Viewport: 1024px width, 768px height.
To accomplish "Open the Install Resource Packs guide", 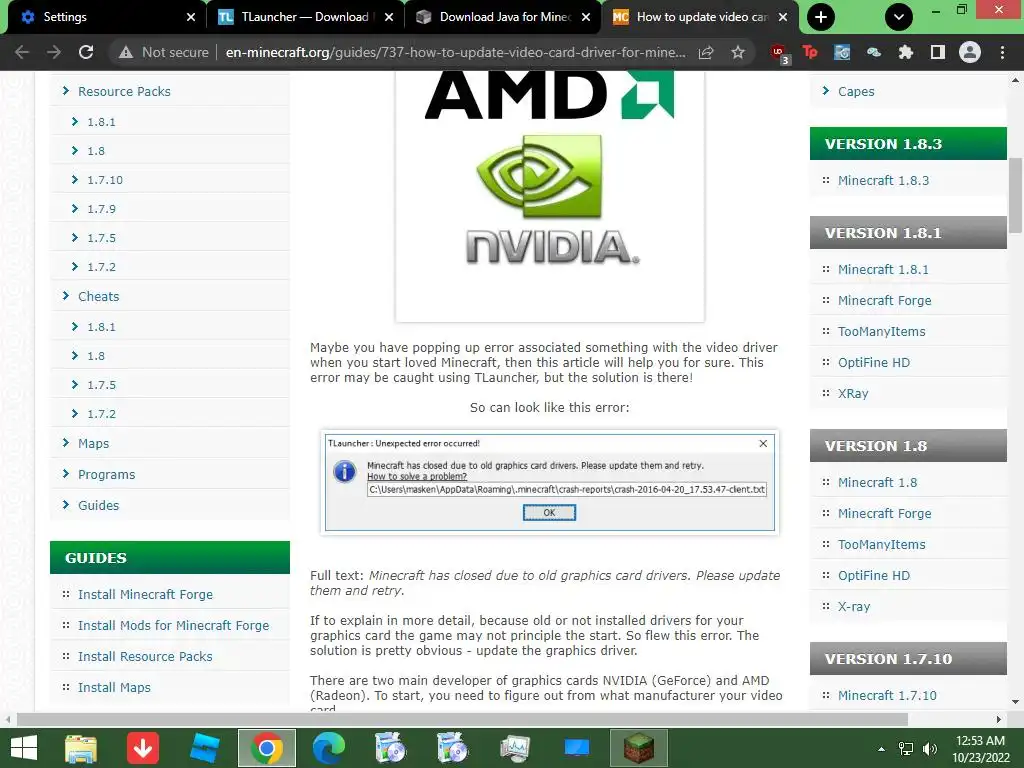I will tap(145, 656).
